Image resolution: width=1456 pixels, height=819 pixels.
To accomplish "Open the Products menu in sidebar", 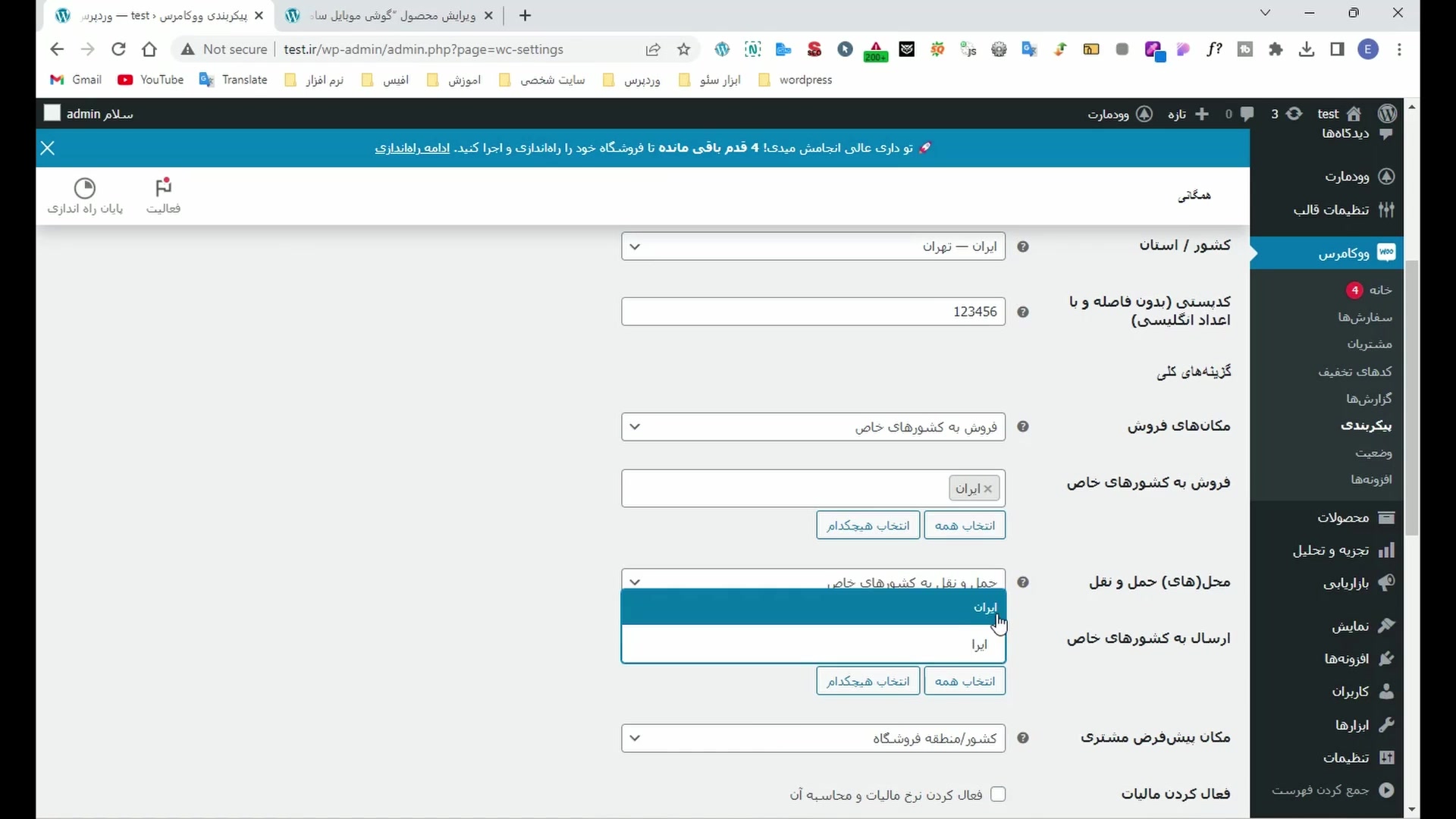I will [x=1342, y=518].
